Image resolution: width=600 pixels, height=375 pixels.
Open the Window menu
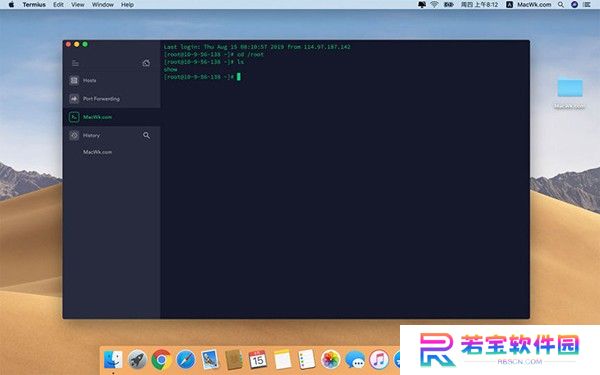(x=103, y=5)
